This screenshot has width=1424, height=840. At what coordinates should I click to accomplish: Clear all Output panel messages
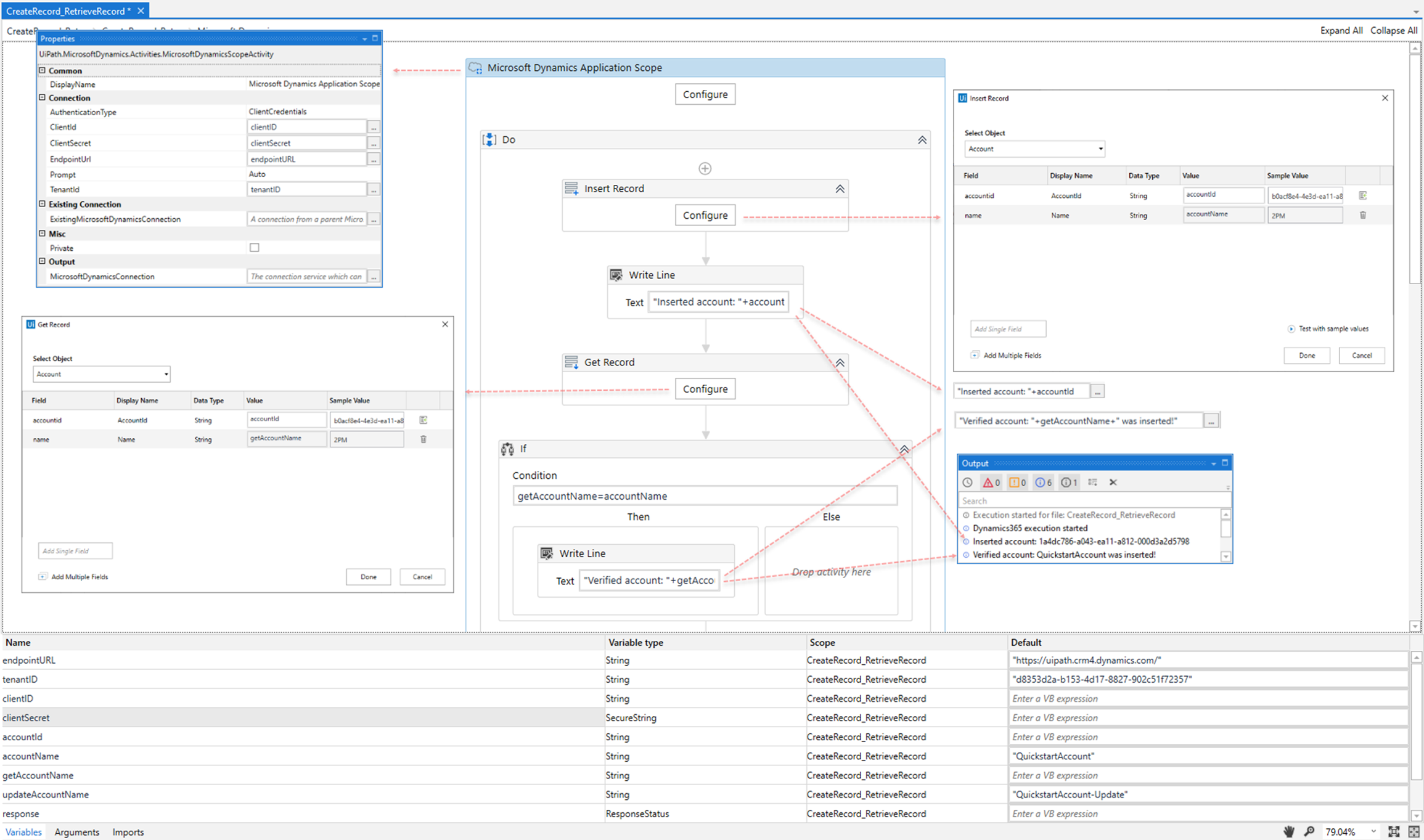(1113, 483)
